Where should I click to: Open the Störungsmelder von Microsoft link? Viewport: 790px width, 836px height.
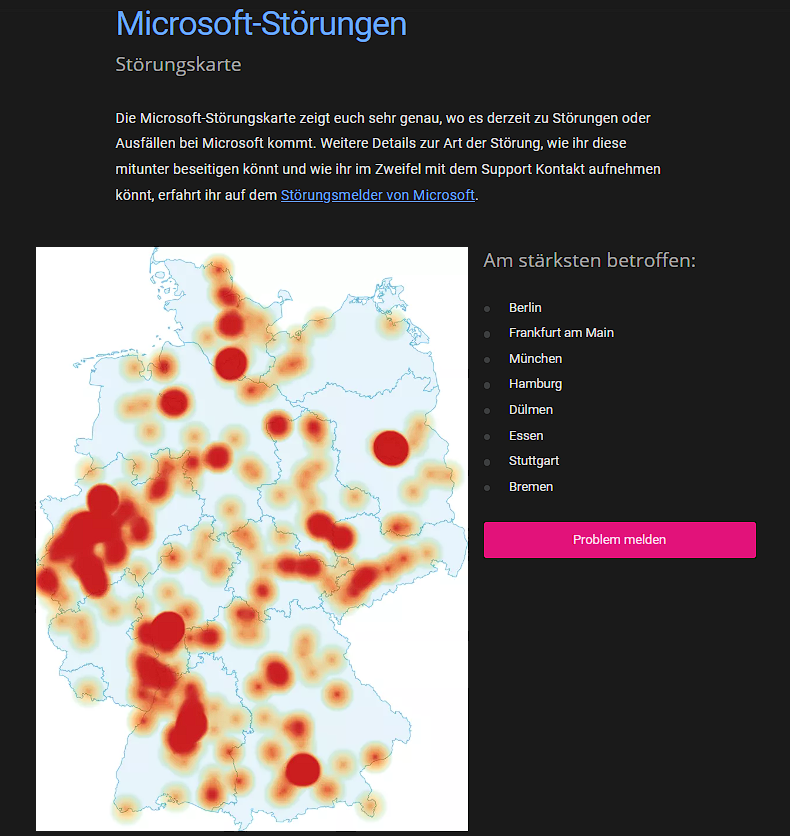[377, 195]
